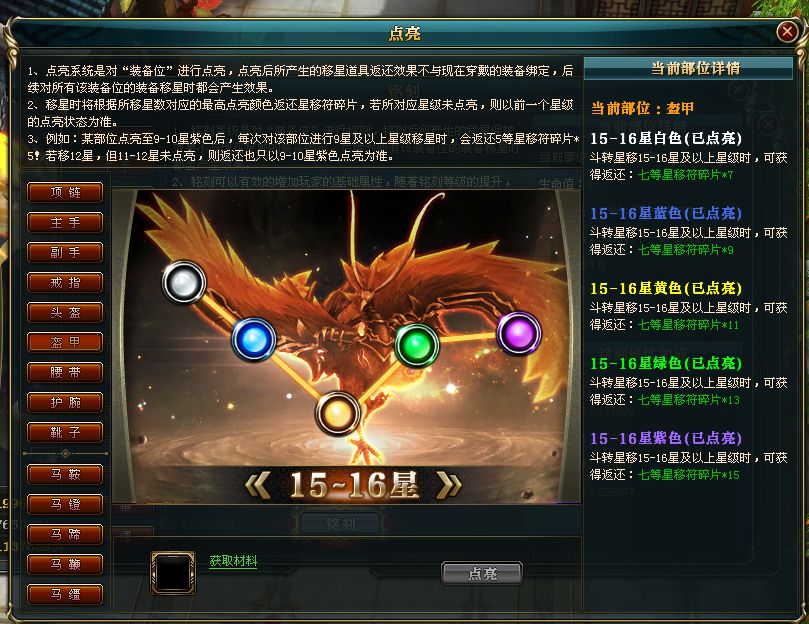This screenshot has height=624, width=809.
Task: Select the 主手 equipment slot
Action: (x=65, y=222)
